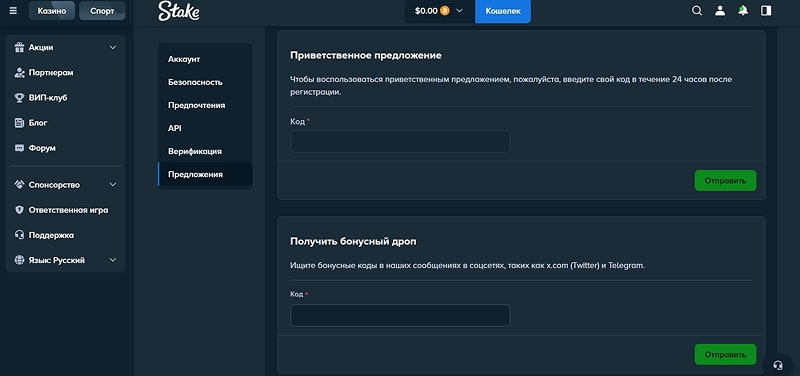This screenshot has width=800, height=376.
Task: Open Аккаунт settings section
Action: (205, 59)
